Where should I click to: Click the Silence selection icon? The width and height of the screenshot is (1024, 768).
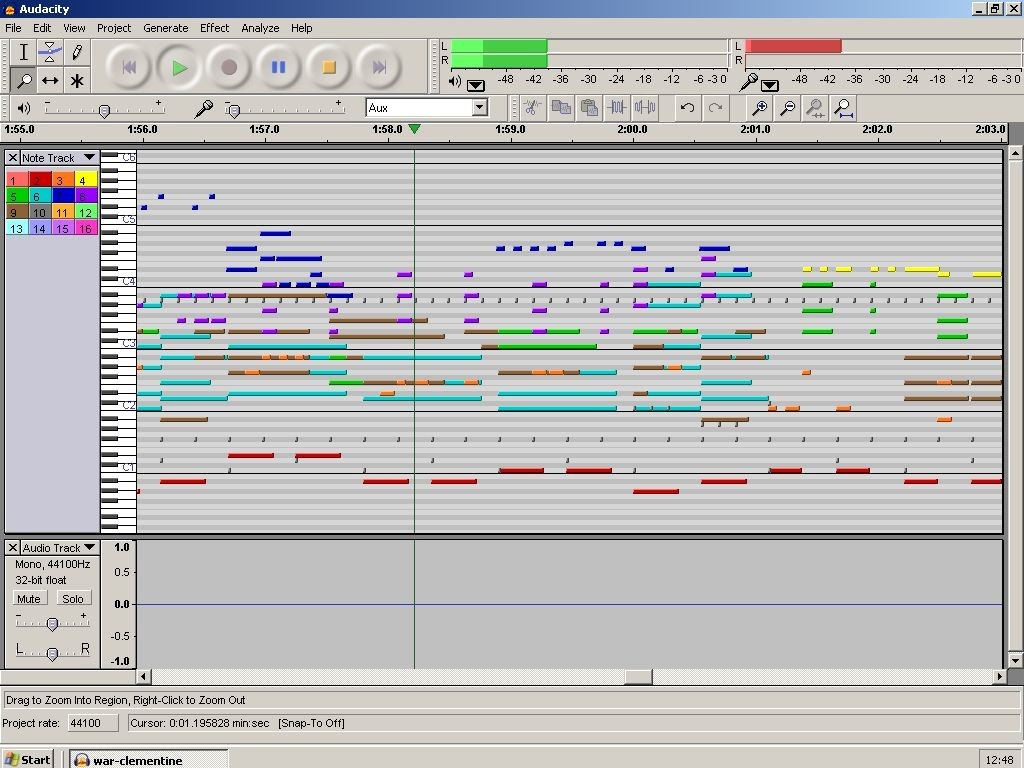[x=645, y=107]
